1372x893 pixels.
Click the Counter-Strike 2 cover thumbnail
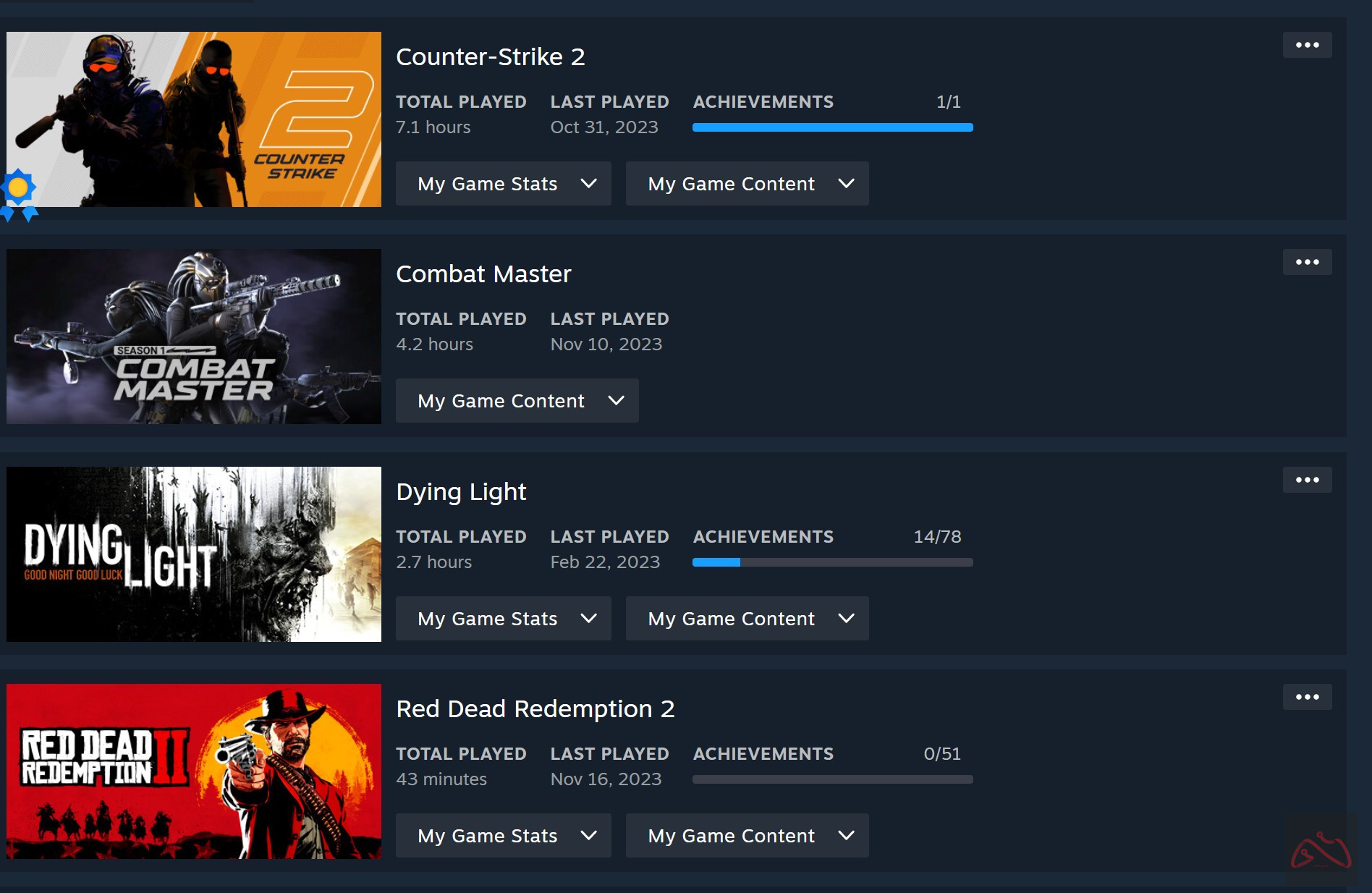(x=194, y=119)
